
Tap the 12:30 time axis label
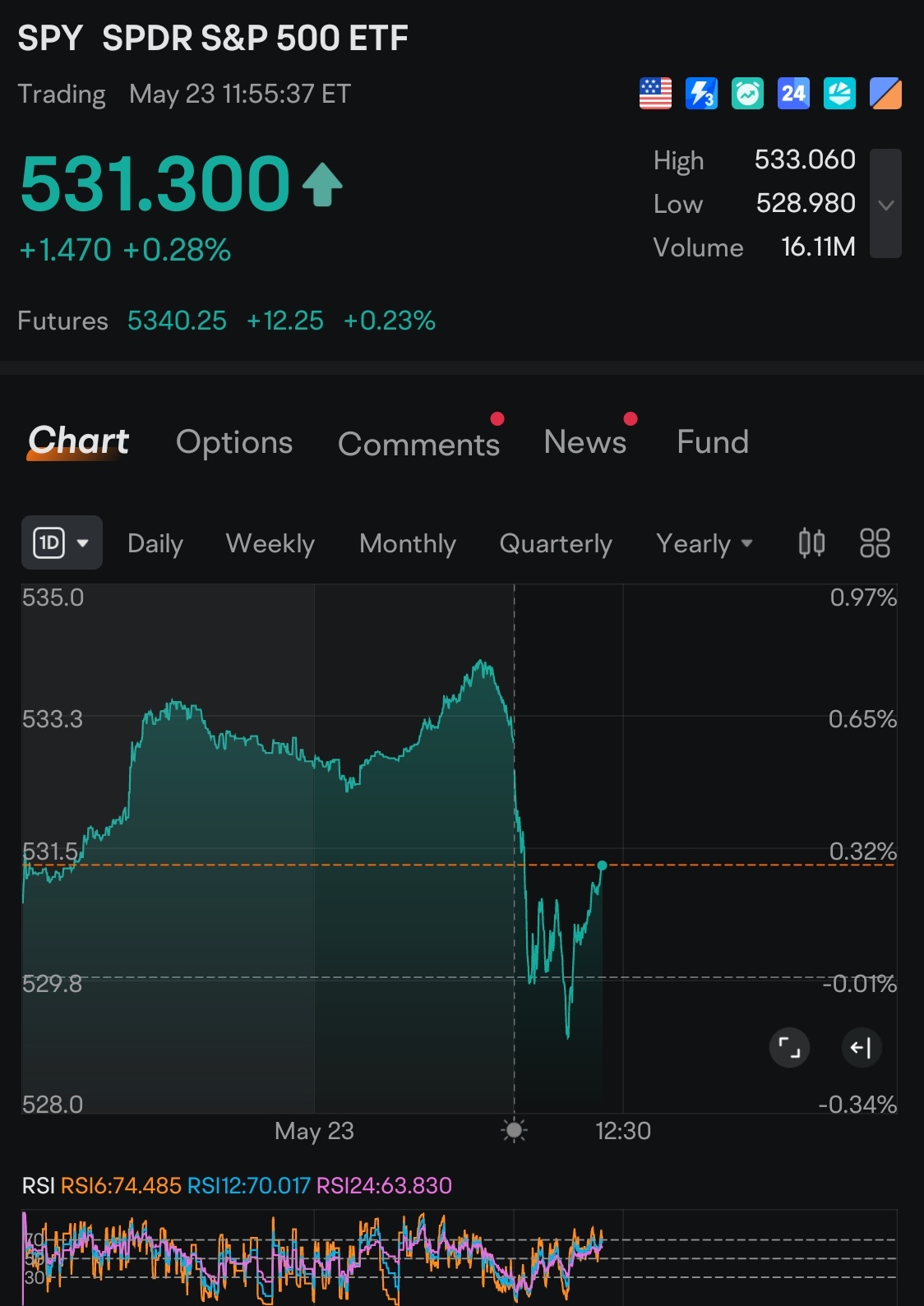623,1131
